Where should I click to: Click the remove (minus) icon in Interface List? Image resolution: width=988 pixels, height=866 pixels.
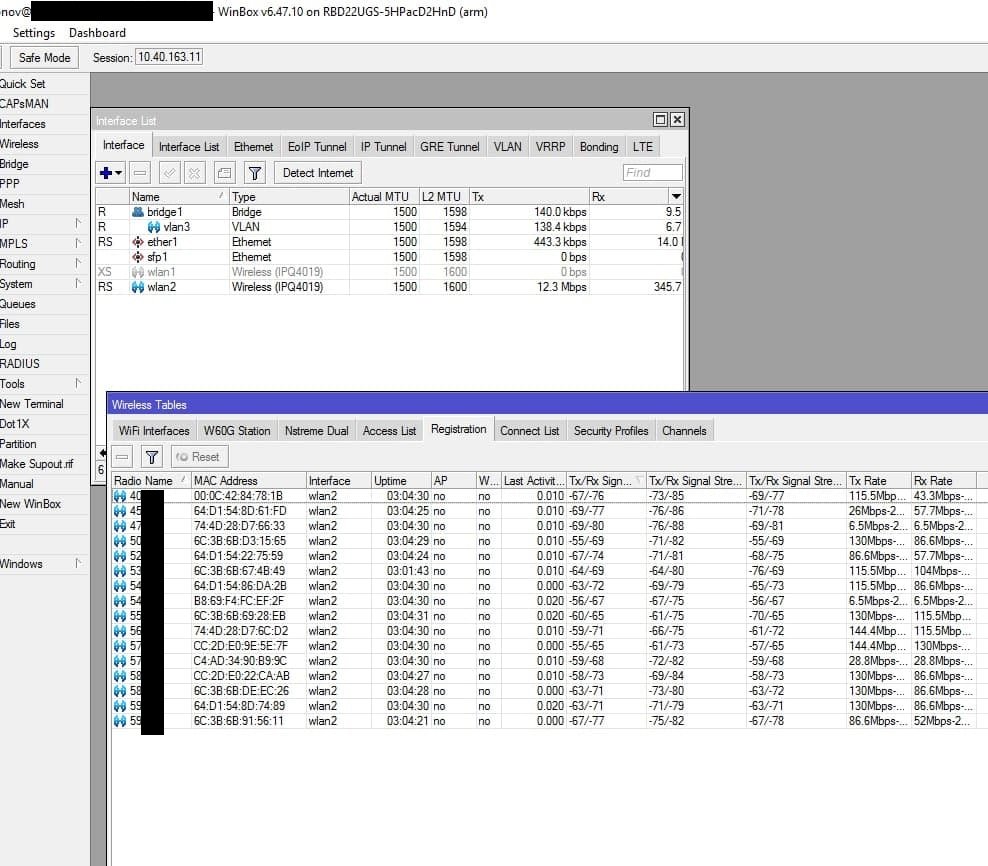(x=141, y=173)
